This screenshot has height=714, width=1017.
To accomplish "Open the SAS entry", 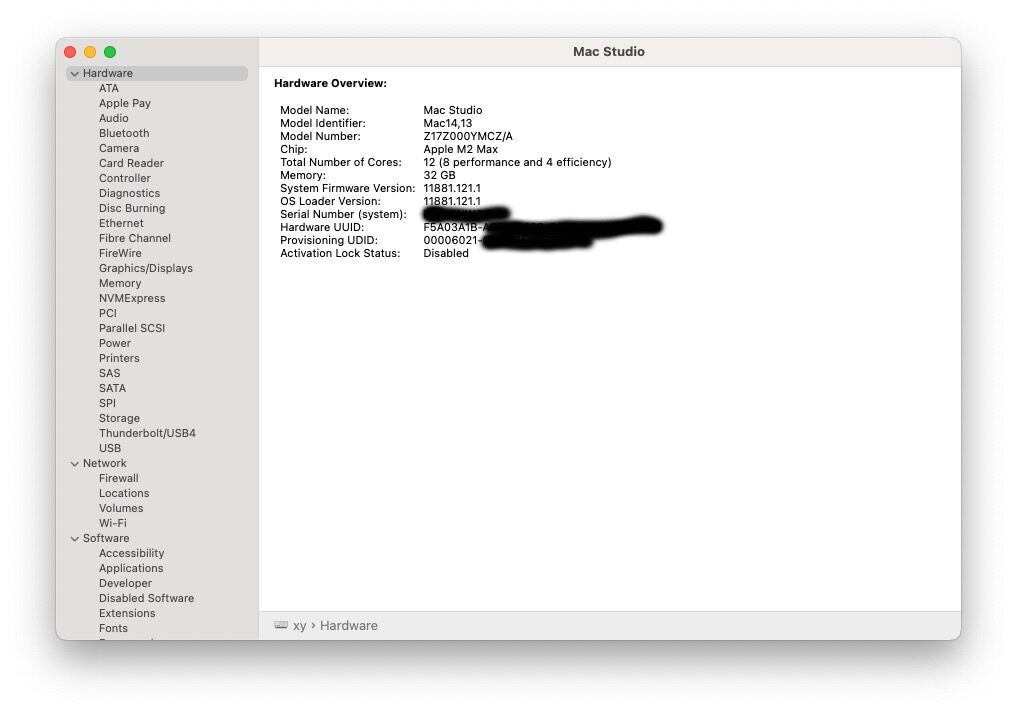I will tap(110, 373).
